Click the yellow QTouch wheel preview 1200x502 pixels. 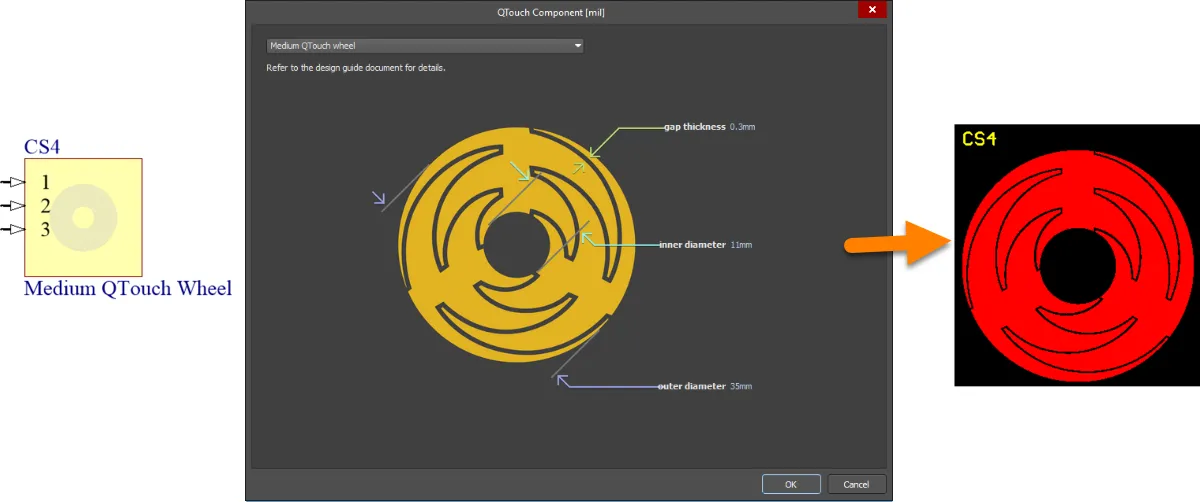click(517, 244)
